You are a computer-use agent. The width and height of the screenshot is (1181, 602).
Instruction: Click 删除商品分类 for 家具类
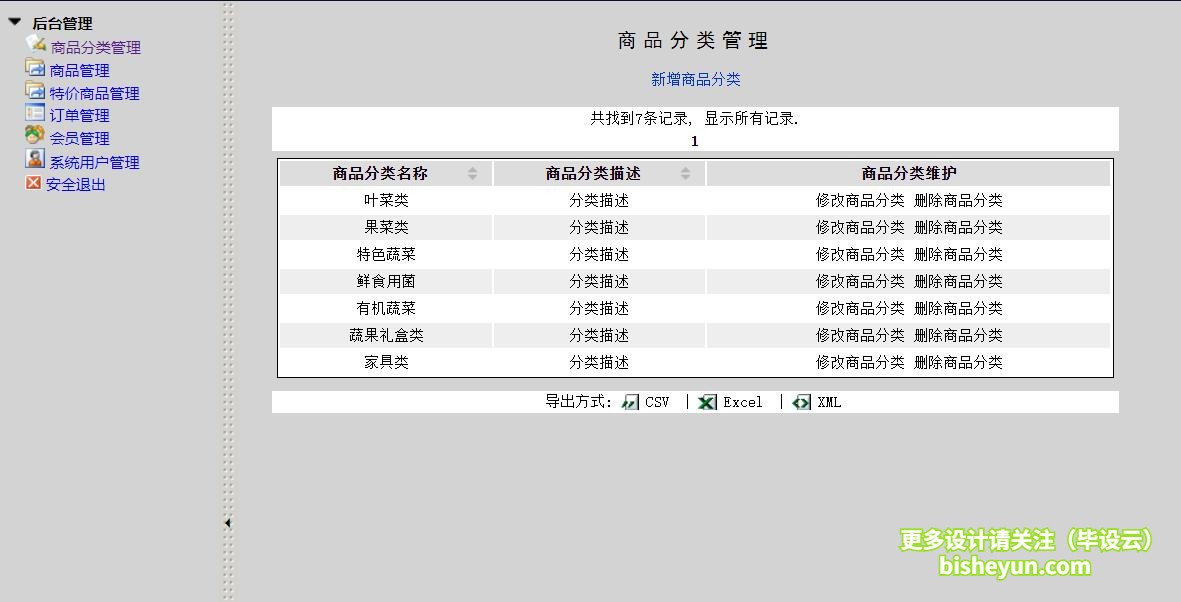(x=961, y=362)
